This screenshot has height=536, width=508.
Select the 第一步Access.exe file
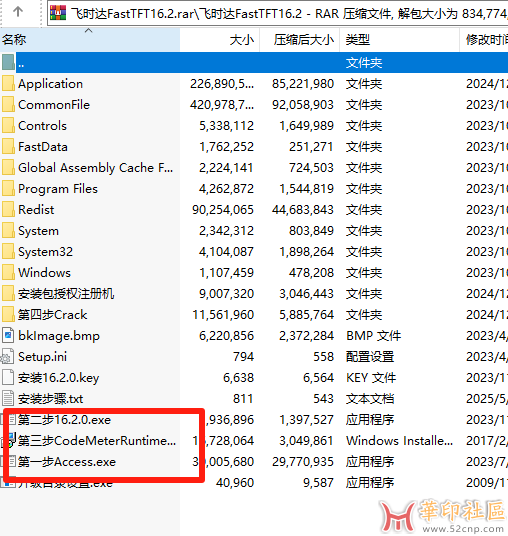[x=254, y=462]
